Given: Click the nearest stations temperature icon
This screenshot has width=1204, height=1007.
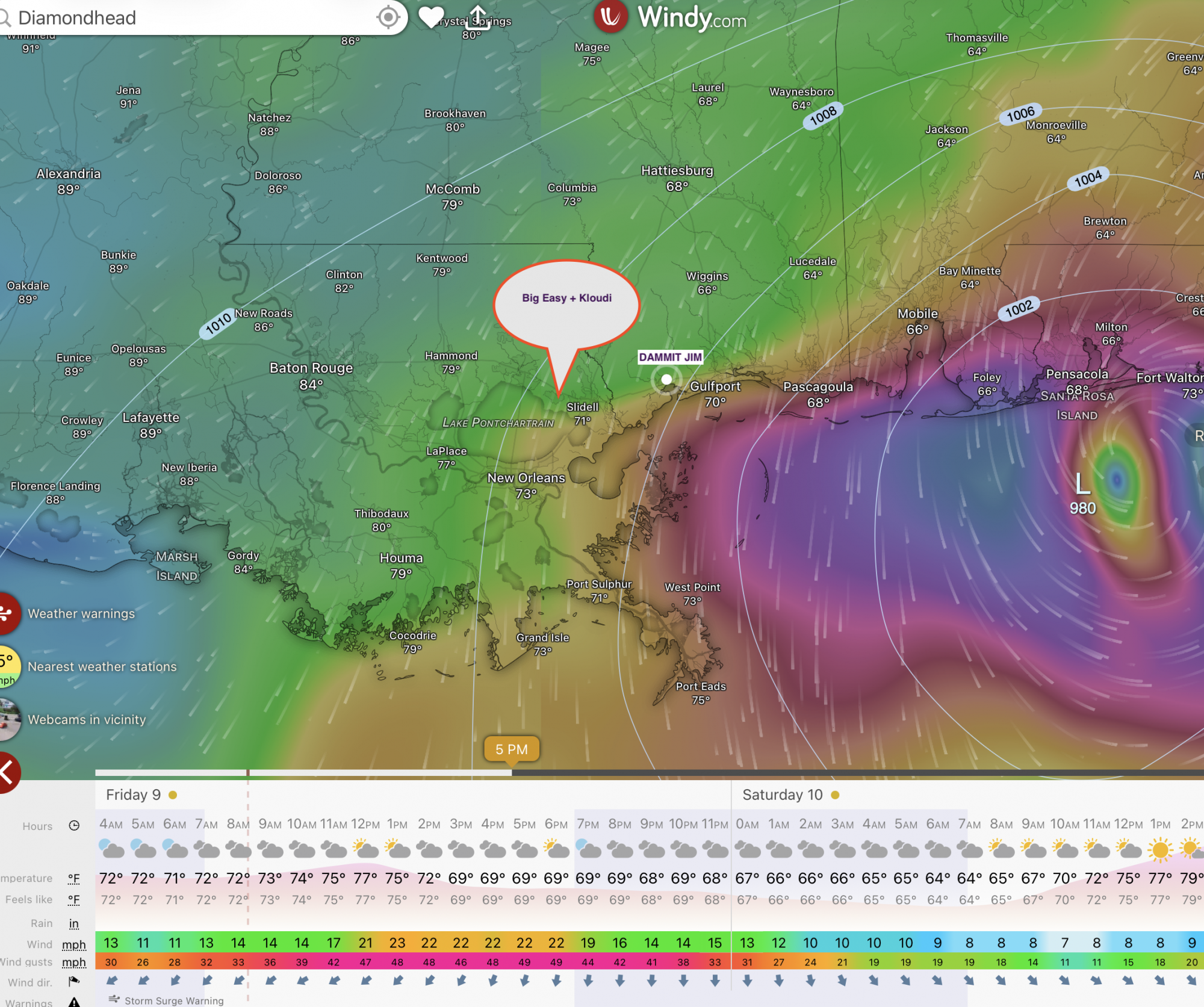Looking at the screenshot, I should (8, 666).
